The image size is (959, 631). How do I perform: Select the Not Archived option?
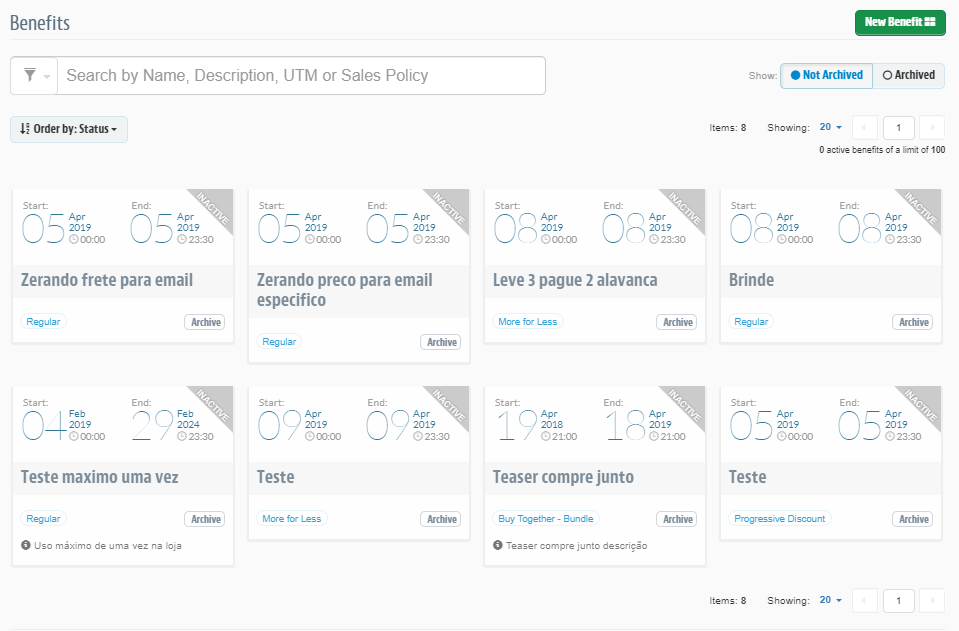(826, 75)
